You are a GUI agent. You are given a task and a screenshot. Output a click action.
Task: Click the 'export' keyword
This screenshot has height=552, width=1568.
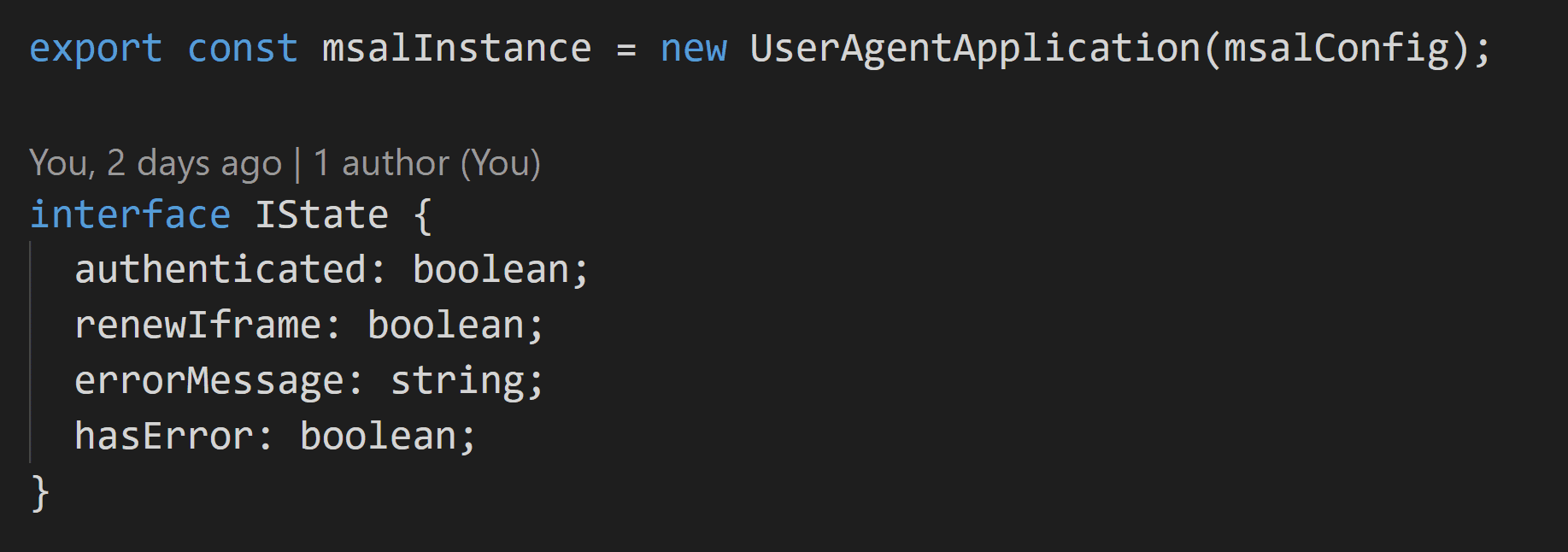pos(96,49)
